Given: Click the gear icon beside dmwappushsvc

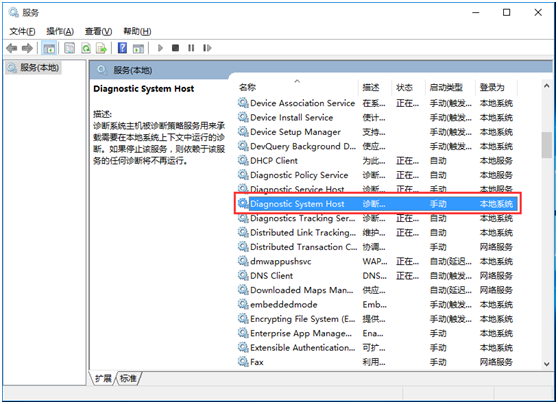Looking at the screenshot, I should point(243,261).
